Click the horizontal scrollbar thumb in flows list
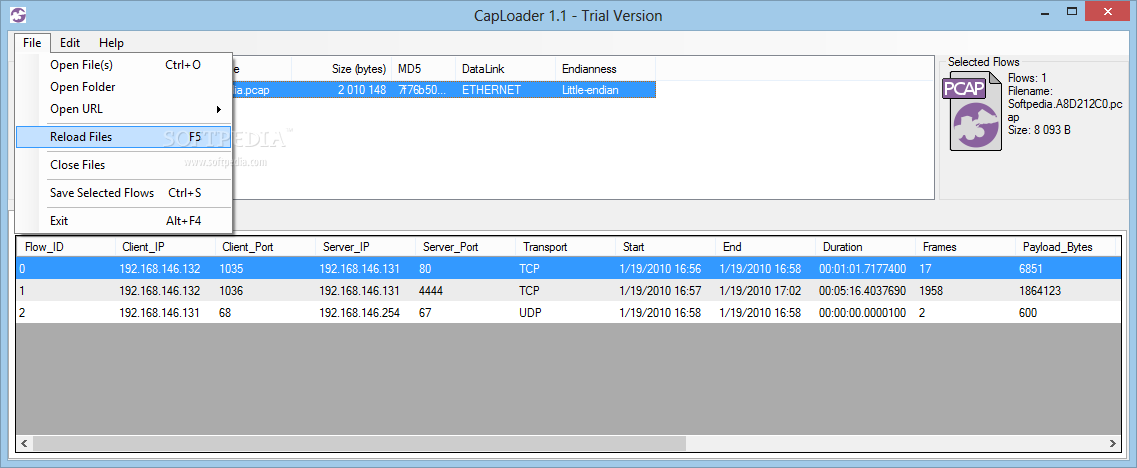The height and width of the screenshot is (468, 1137). pos(359,443)
